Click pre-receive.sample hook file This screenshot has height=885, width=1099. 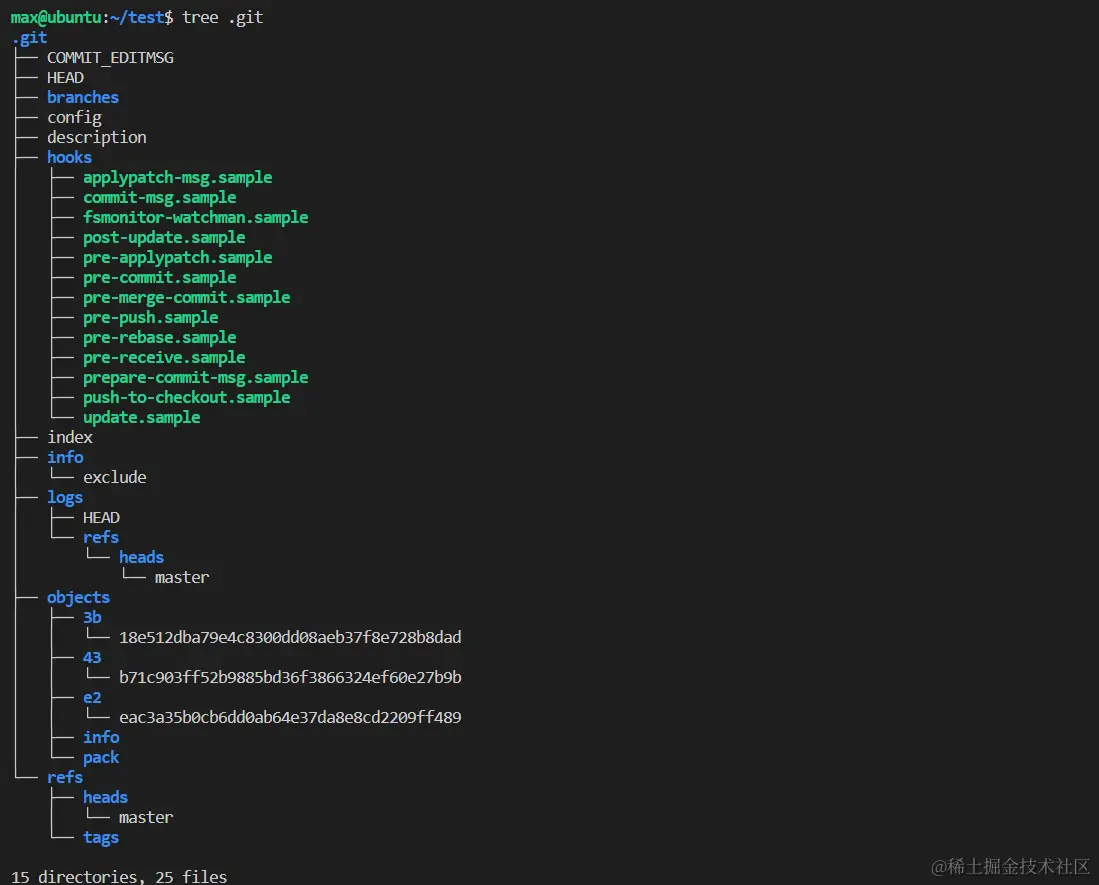(x=164, y=357)
